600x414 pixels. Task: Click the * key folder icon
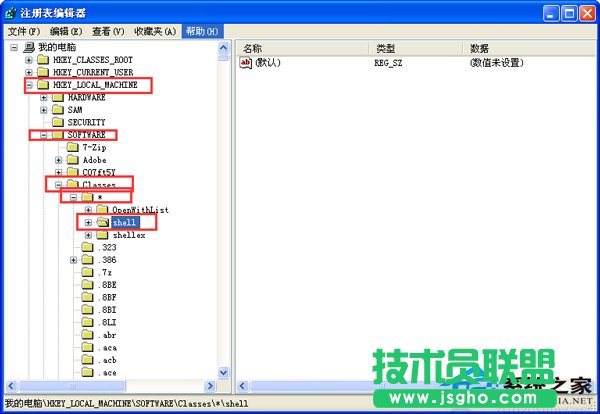click(88, 197)
